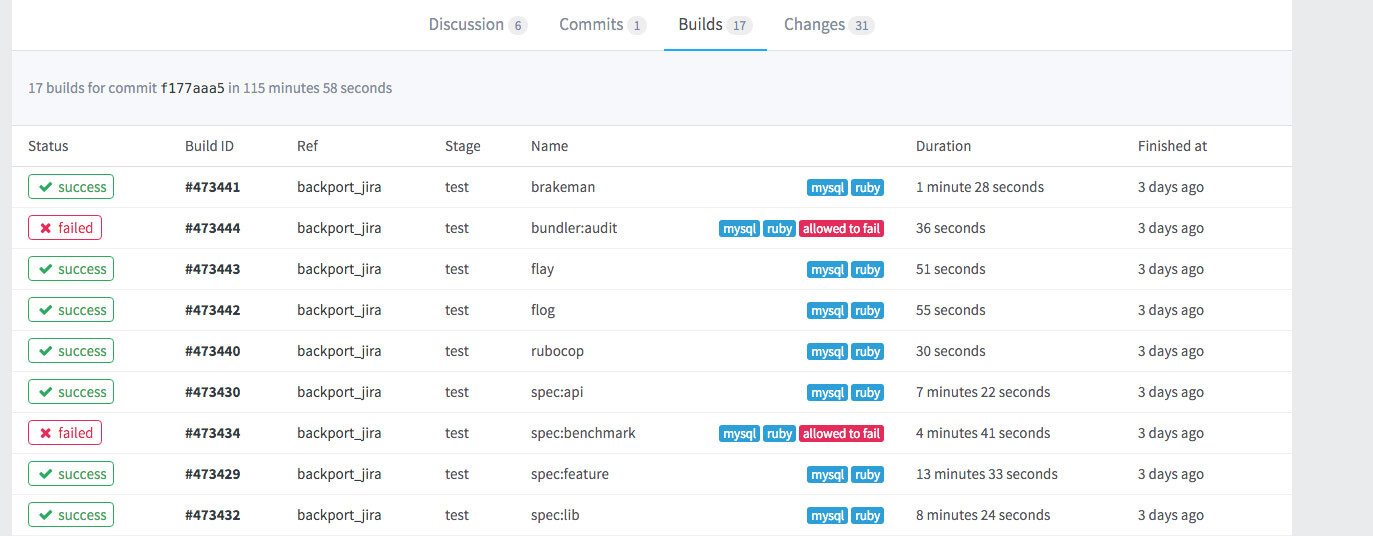Image resolution: width=1373 pixels, height=536 pixels.
Task: Click the allowed to fail label on bundler:audit
Action: point(841,229)
